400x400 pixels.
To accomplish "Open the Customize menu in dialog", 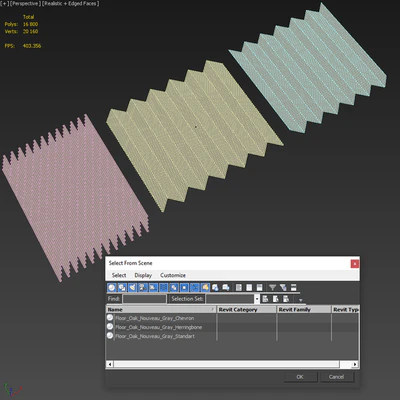I will tap(173, 275).
